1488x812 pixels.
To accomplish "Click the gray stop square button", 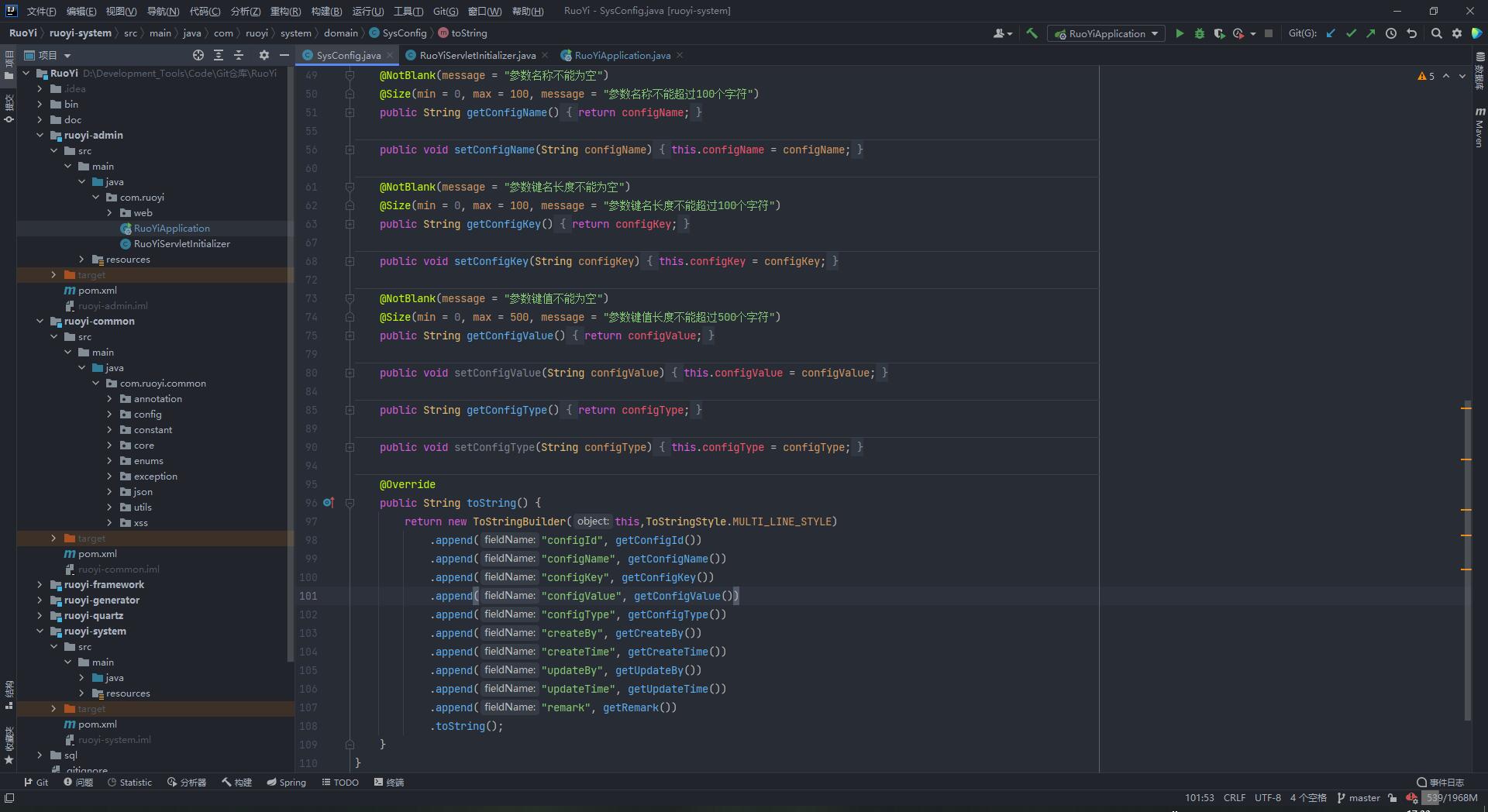I will (1269, 33).
